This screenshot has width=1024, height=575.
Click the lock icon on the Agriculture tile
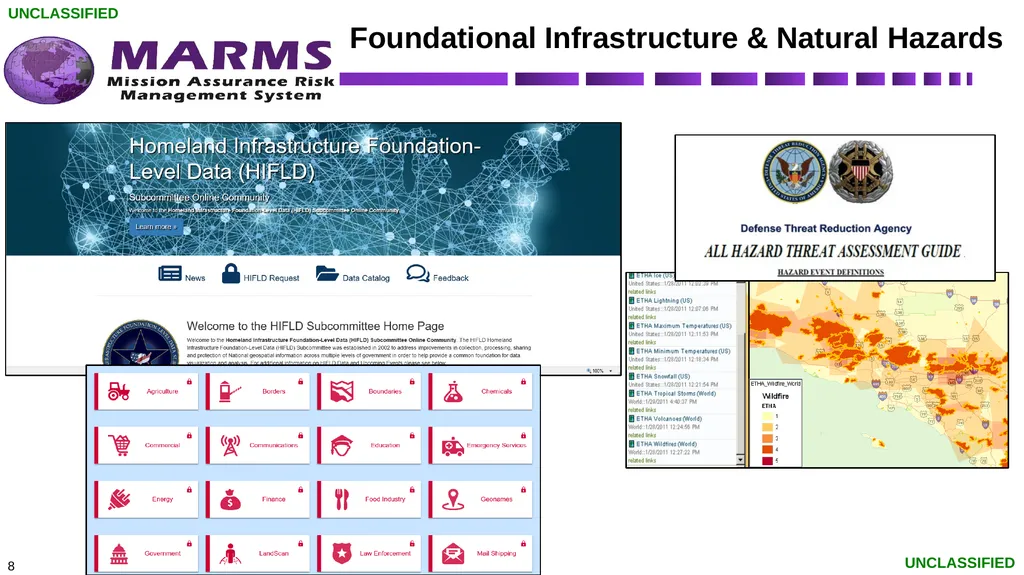(x=189, y=382)
